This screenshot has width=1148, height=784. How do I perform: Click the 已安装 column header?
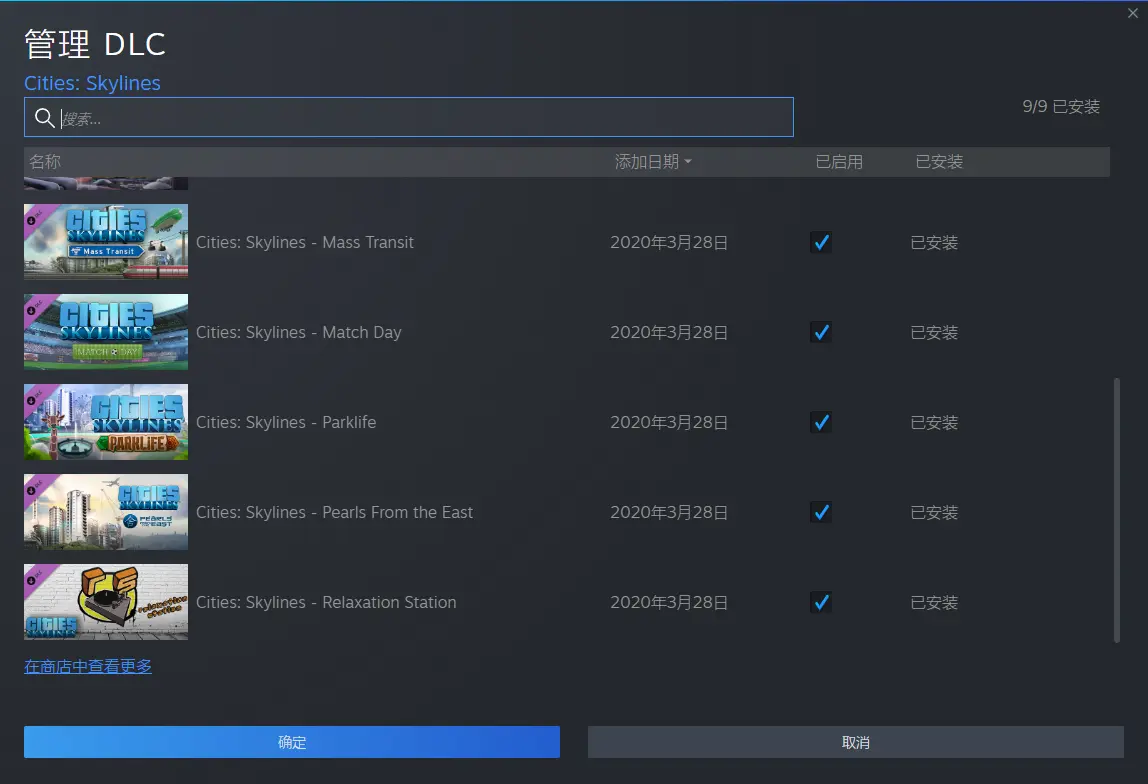pos(939,162)
